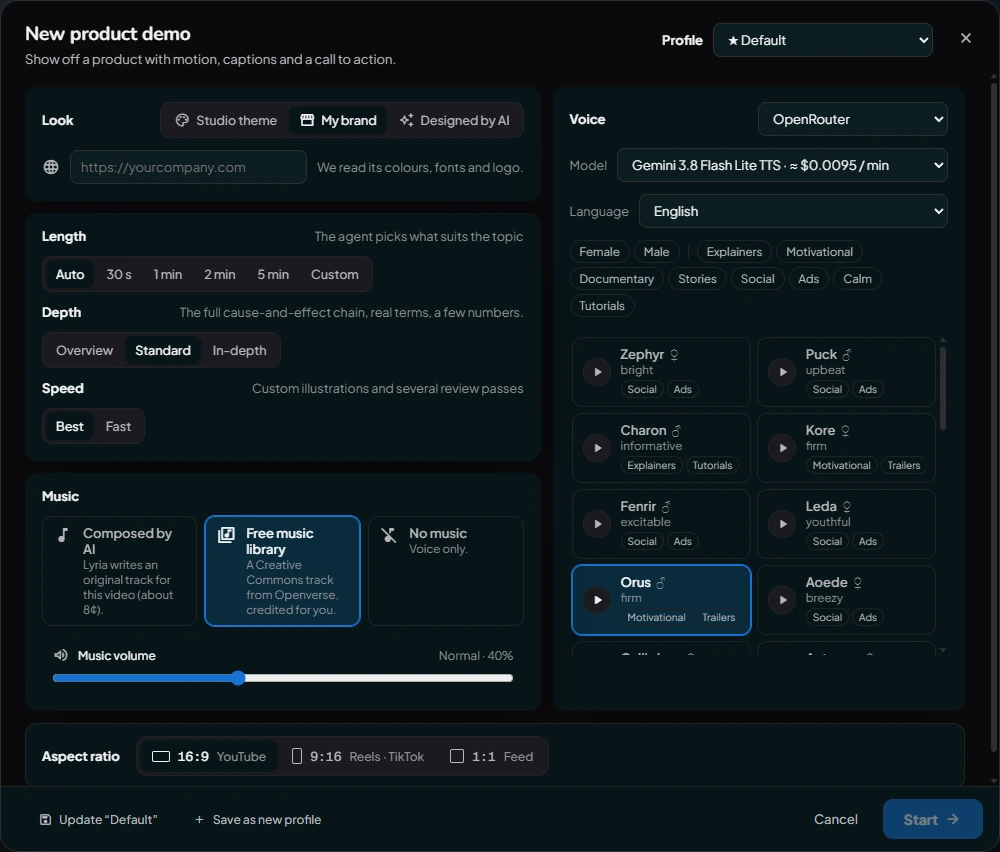Click the Start button

[932, 819]
